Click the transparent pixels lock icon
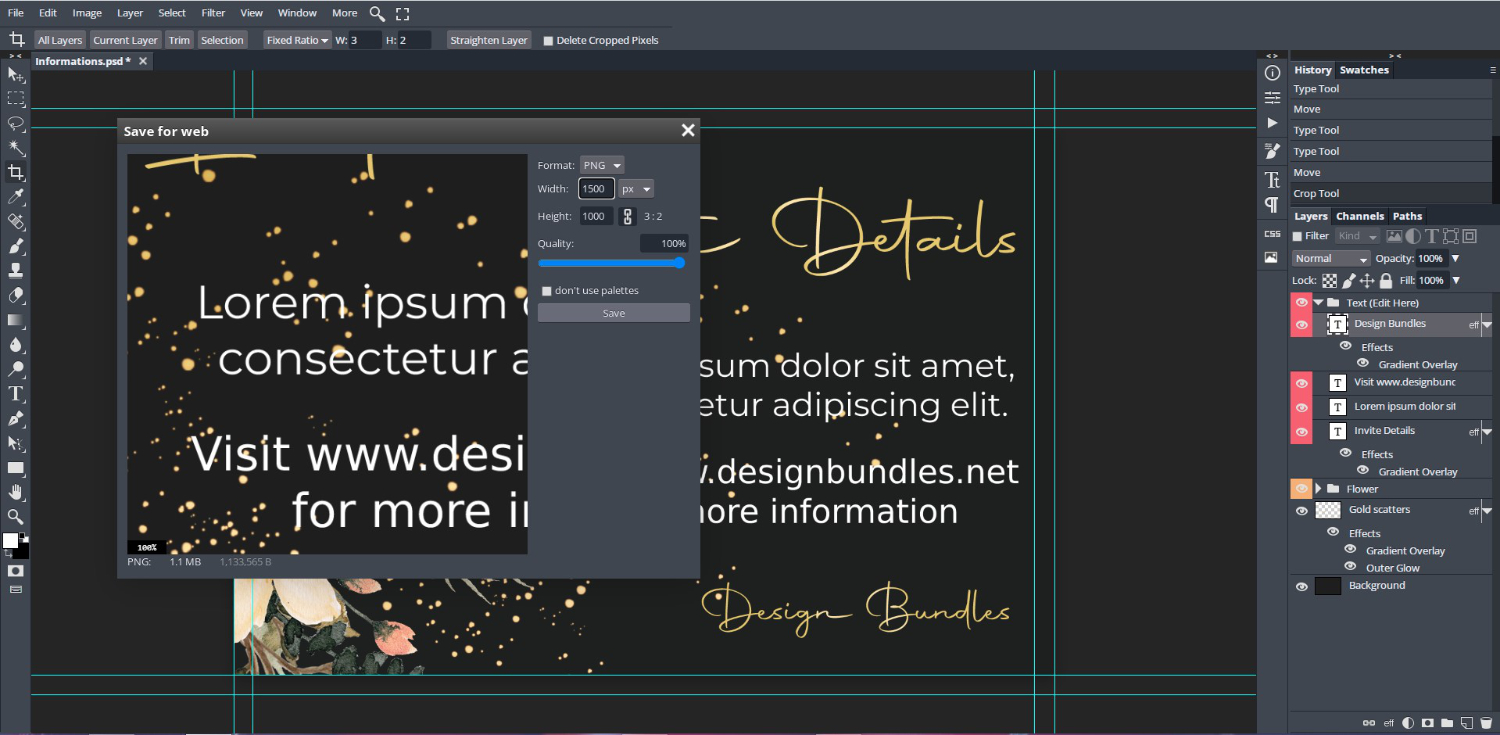The width and height of the screenshot is (1500, 735). click(x=1330, y=281)
